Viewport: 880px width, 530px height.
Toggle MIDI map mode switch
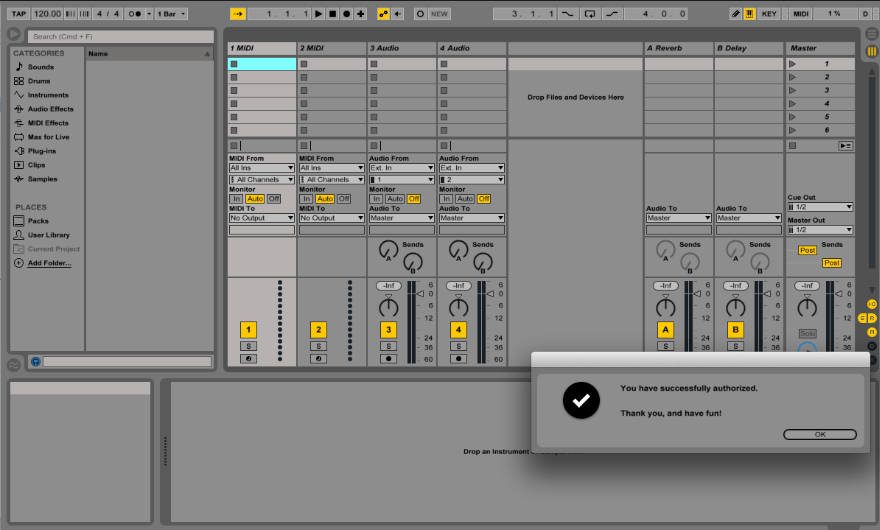pyautogui.click(x=801, y=13)
